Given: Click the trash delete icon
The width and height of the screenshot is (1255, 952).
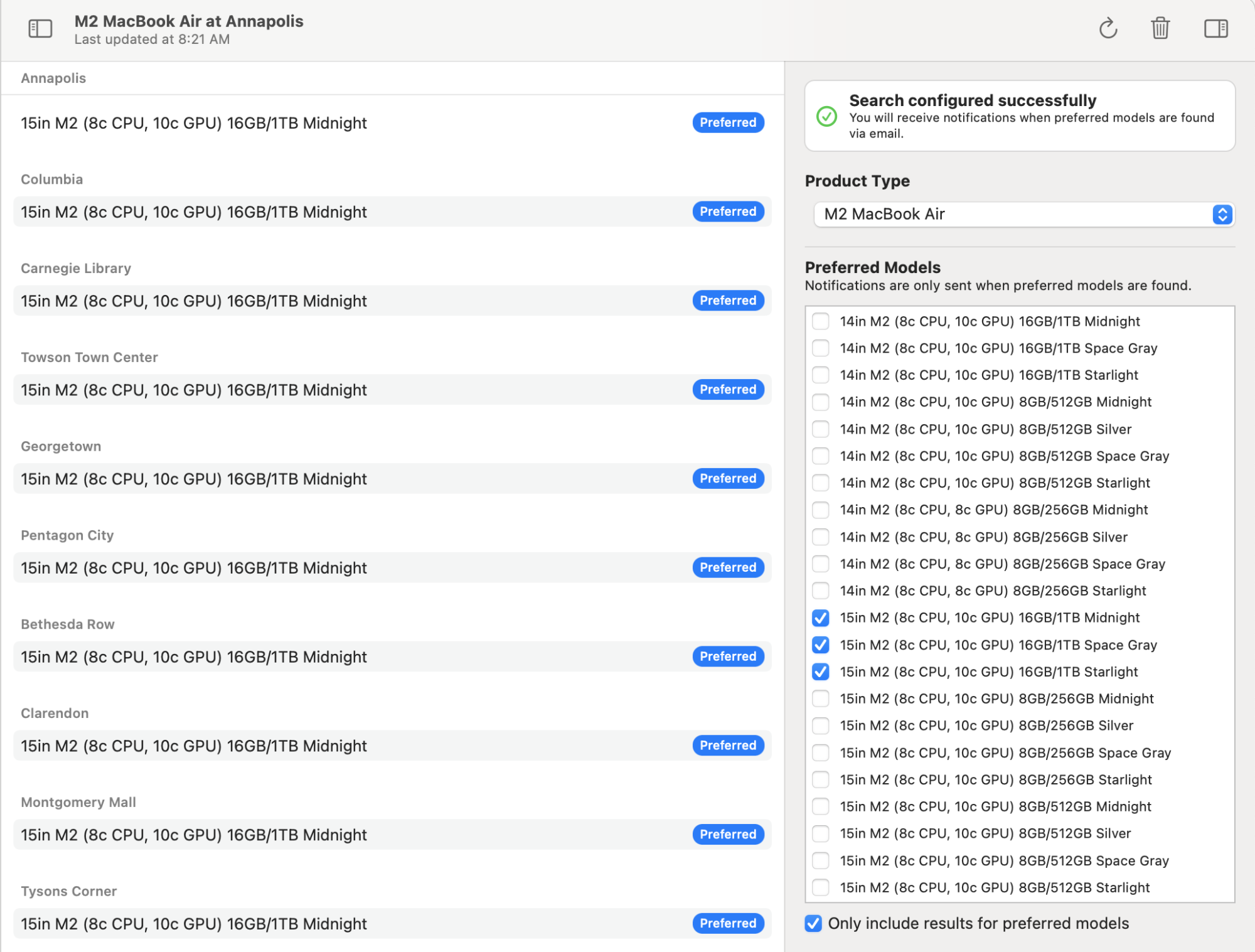Looking at the screenshot, I should pyautogui.click(x=1160, y=29).
